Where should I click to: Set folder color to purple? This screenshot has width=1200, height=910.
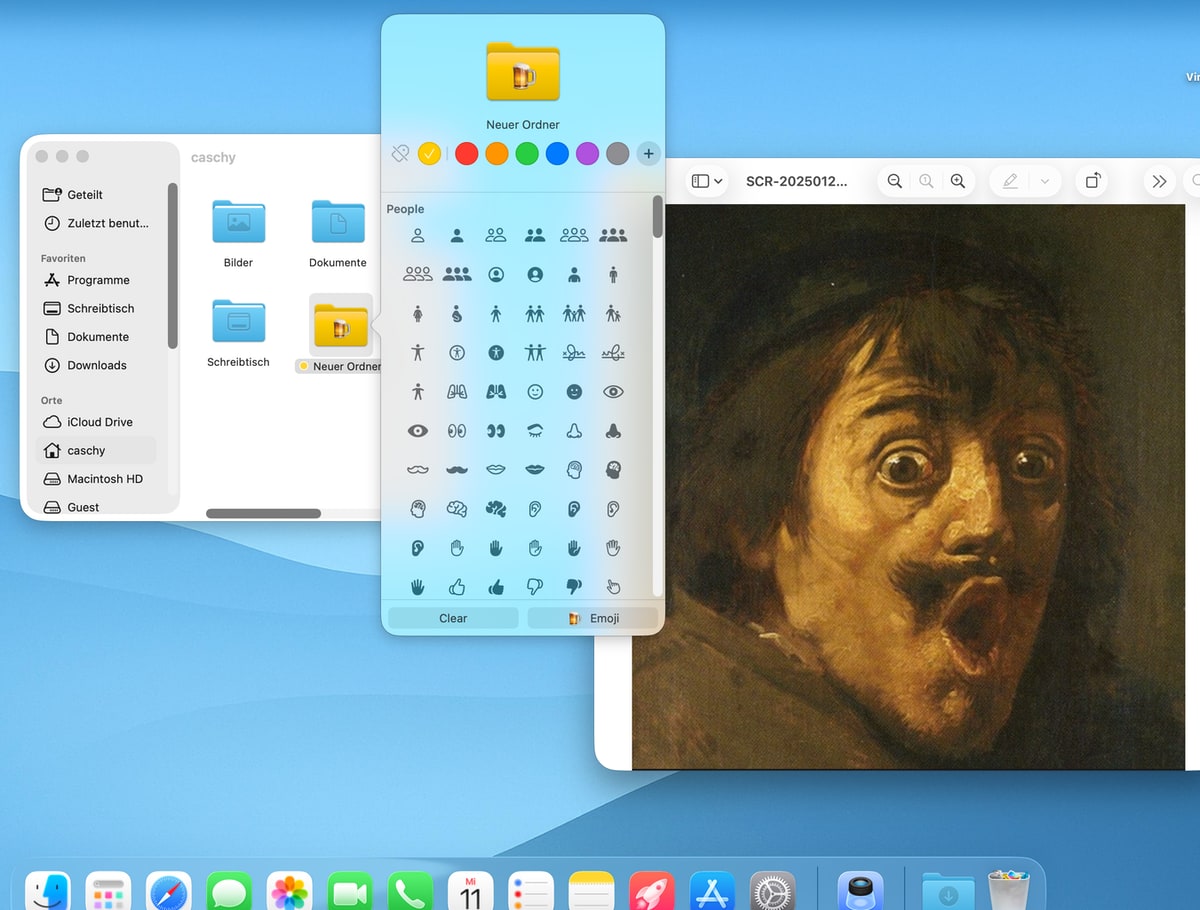[x=587, y=154]
